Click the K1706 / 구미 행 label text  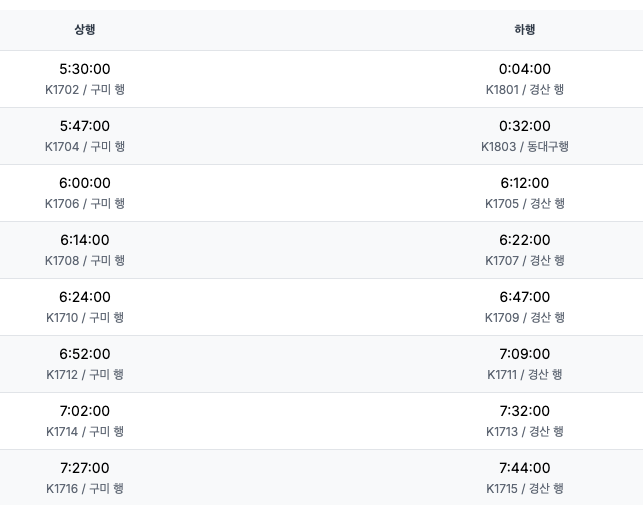(85, 203)
